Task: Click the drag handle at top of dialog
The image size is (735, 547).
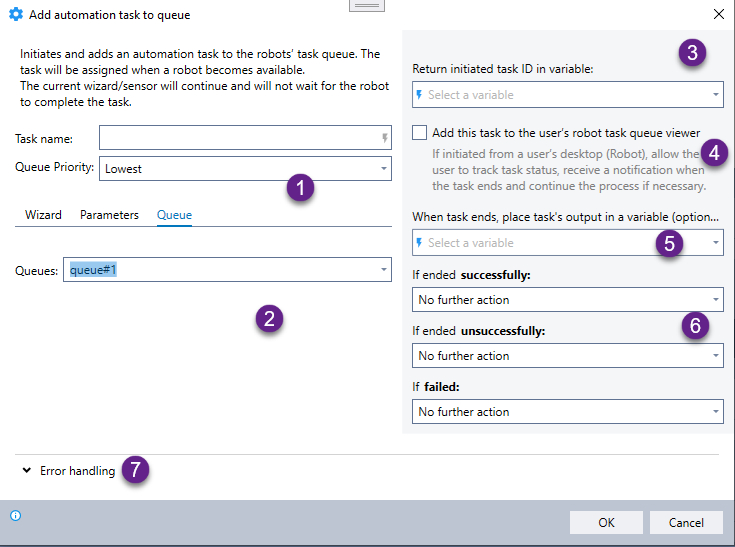Action: (x=367, y=5)
